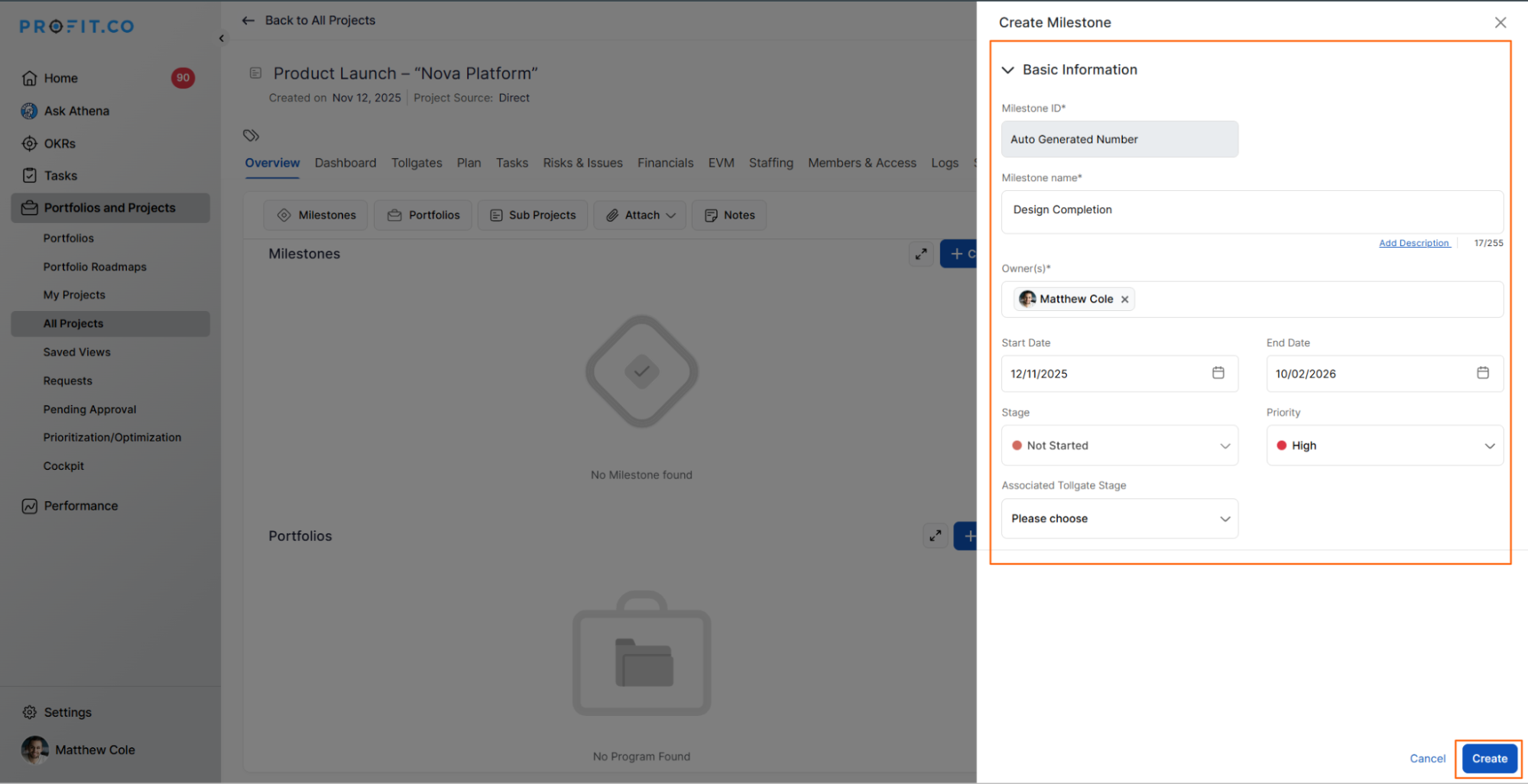Open the Stage dropdown showing Not Started

coord(1119,445)
